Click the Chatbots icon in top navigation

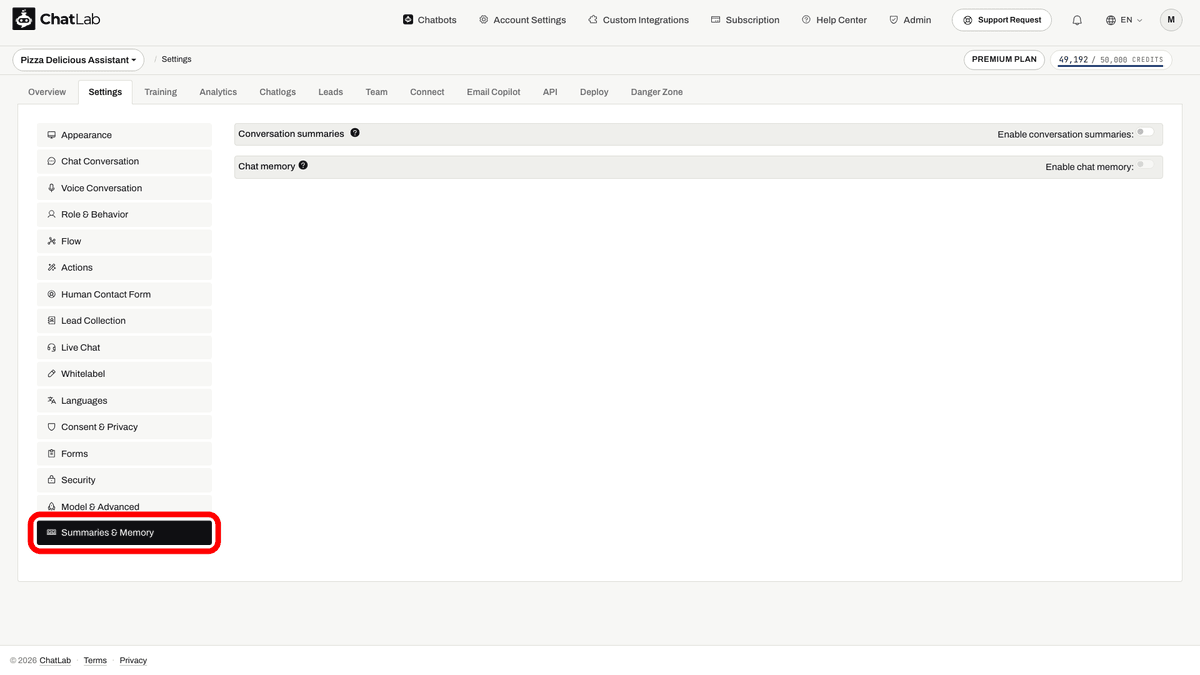click(408, 20)
